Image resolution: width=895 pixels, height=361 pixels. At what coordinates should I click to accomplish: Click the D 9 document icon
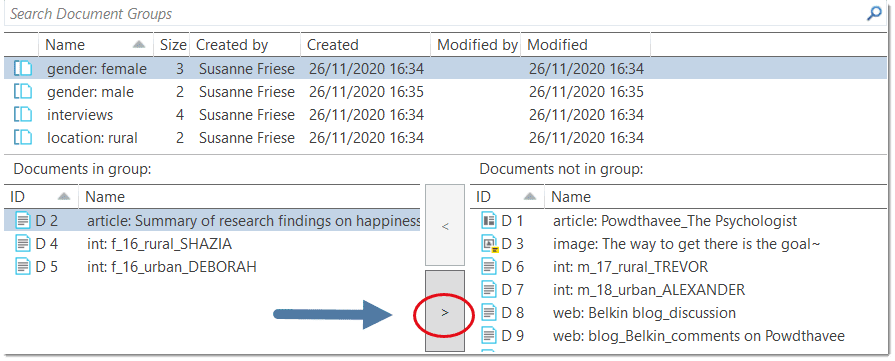coord(489,335)
